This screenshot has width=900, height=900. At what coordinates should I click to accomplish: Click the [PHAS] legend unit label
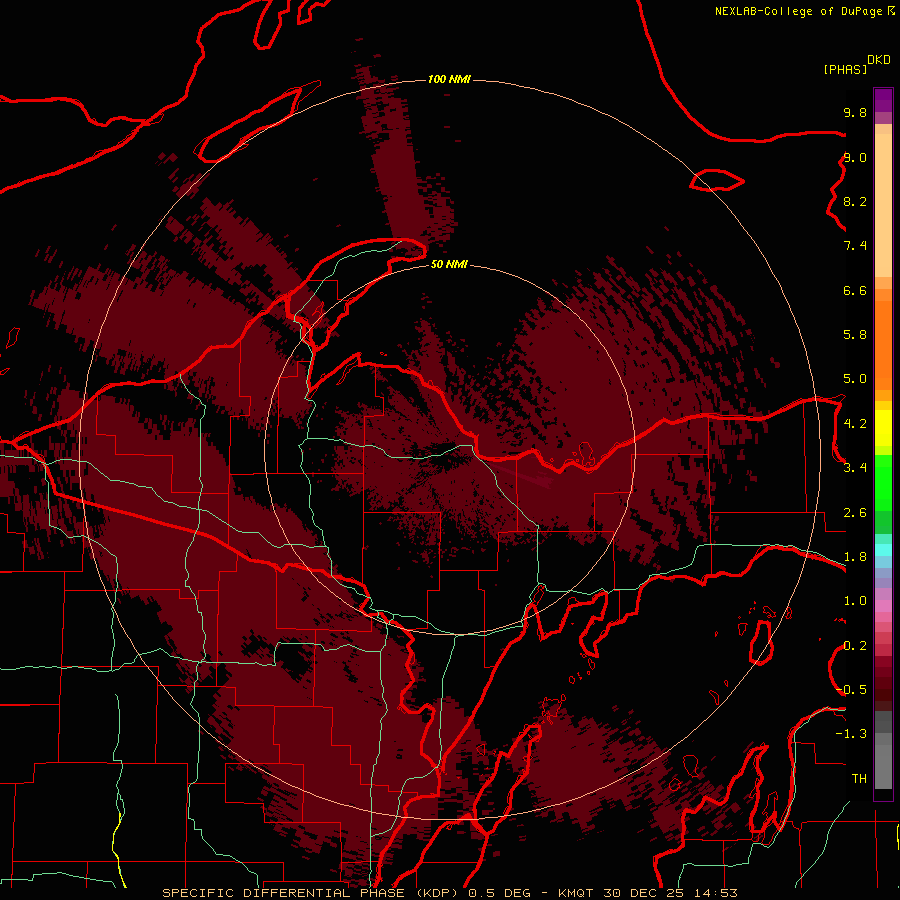point(845,69)
